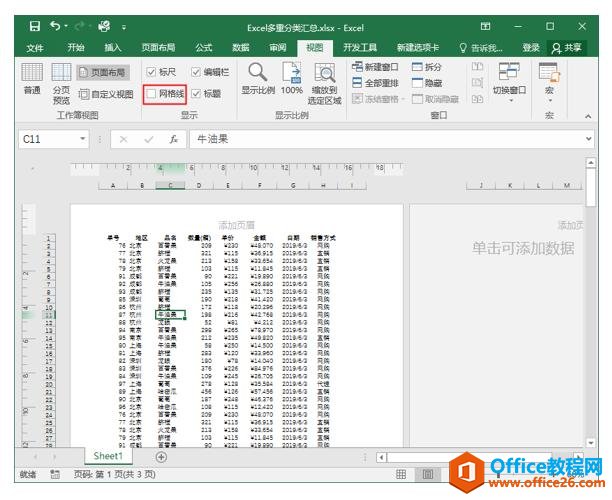Viewport: 612px width, 500px height.
Task: Enable the Gridlines (网格线) checkbox
Action: click(151, 94)
